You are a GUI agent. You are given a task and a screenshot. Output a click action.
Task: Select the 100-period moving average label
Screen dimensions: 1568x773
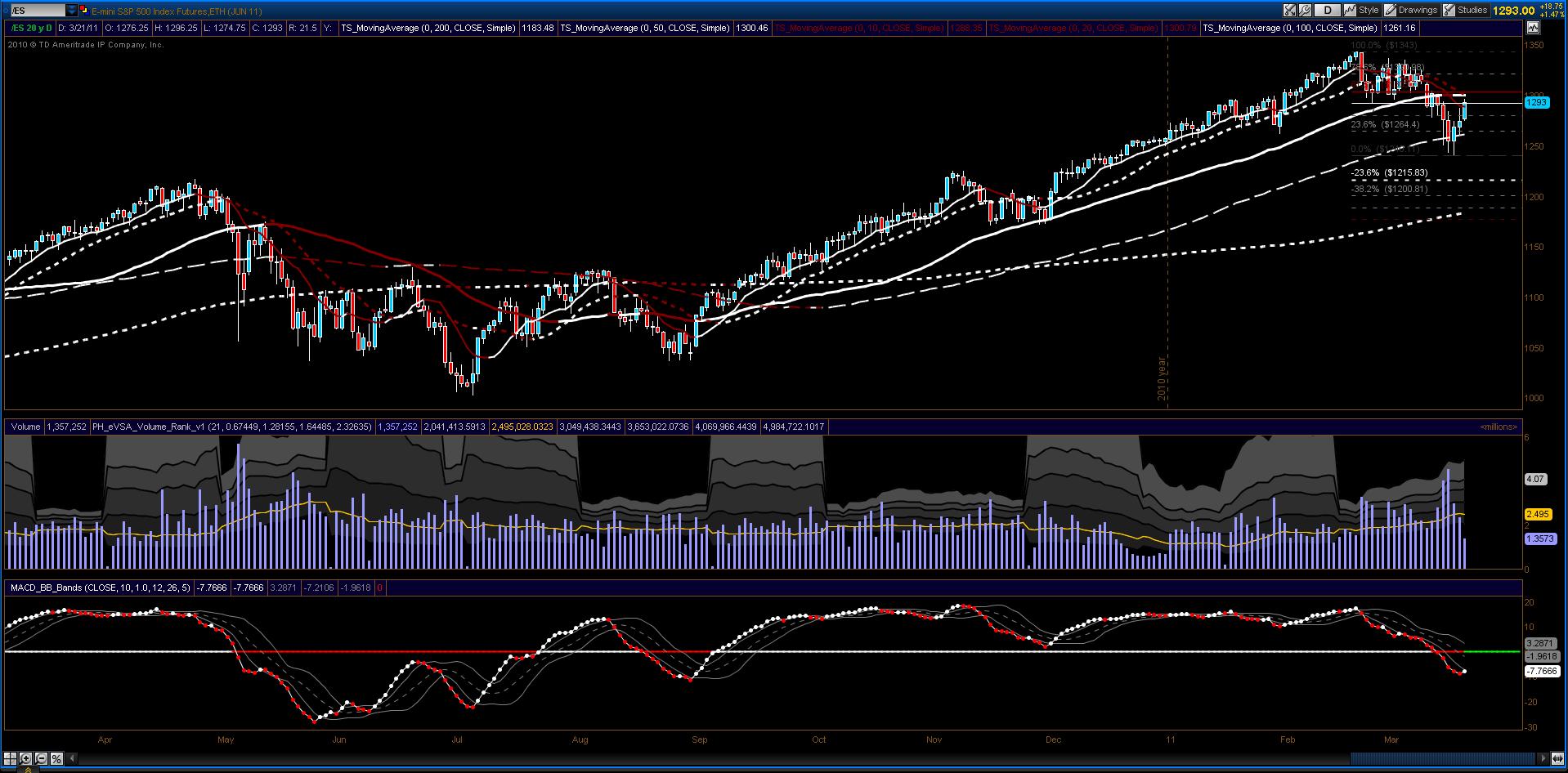pyautogui.click(x=1290, y=28)
